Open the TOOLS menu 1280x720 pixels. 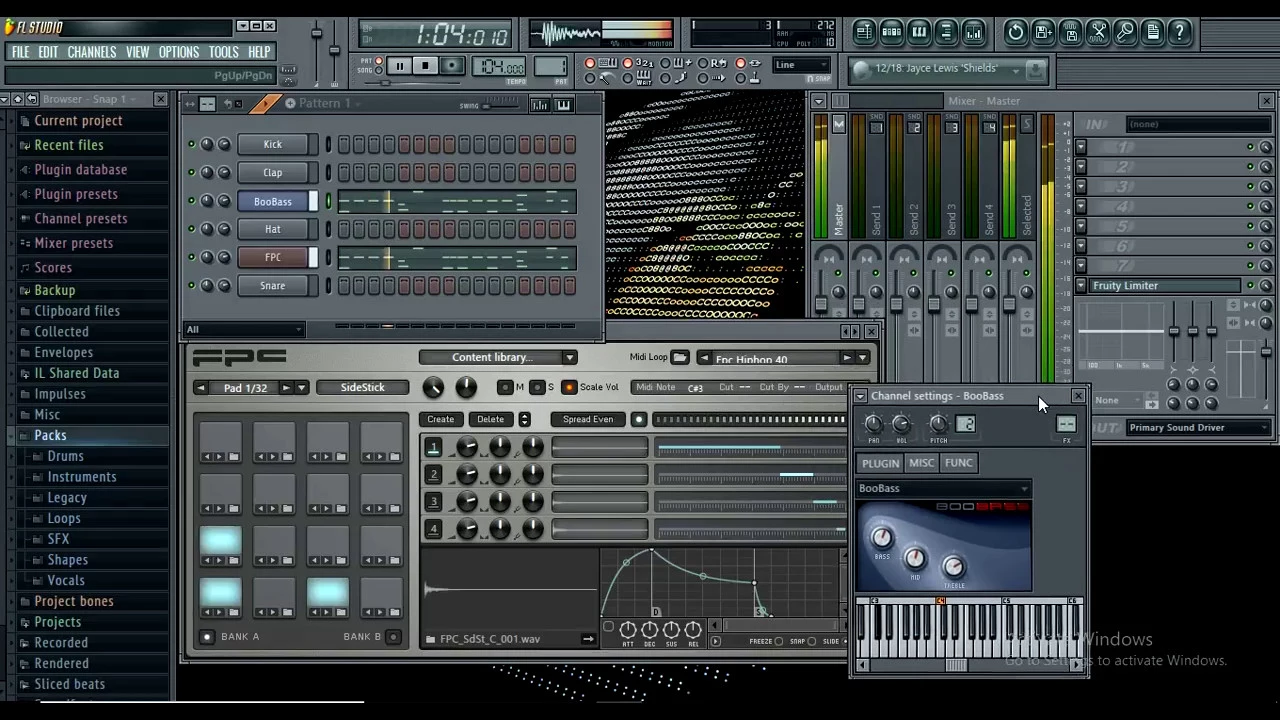coord(223,52)
